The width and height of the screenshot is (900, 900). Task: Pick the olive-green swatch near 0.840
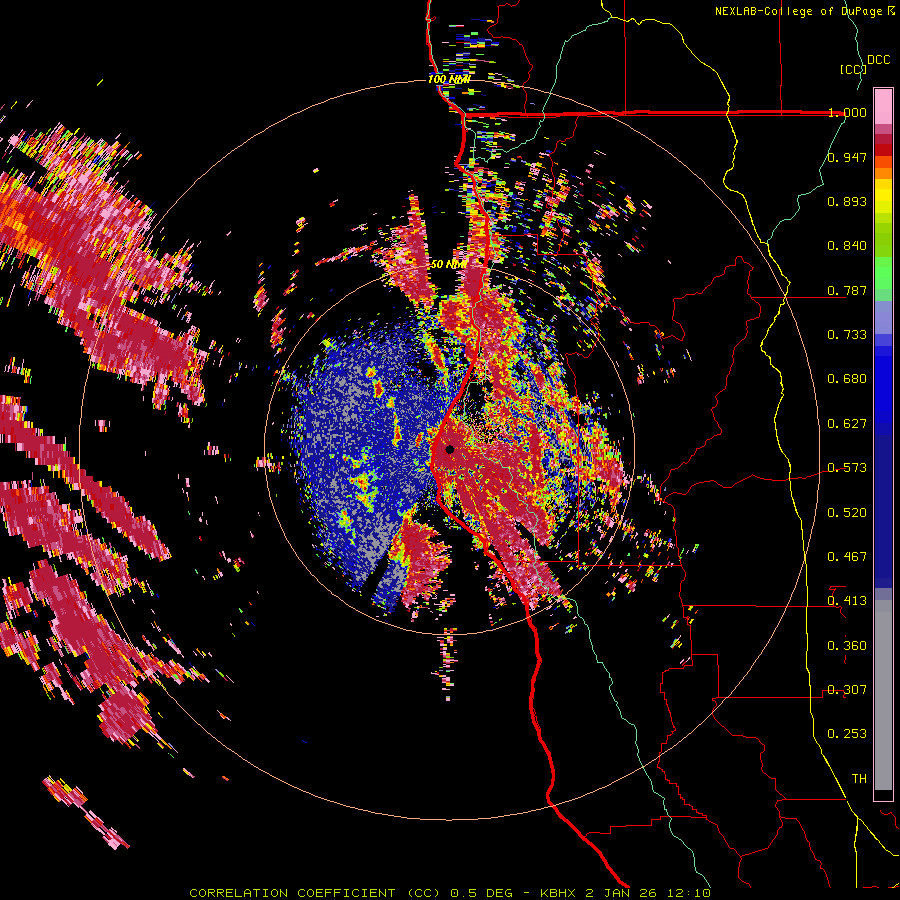(x=883, y=246)
